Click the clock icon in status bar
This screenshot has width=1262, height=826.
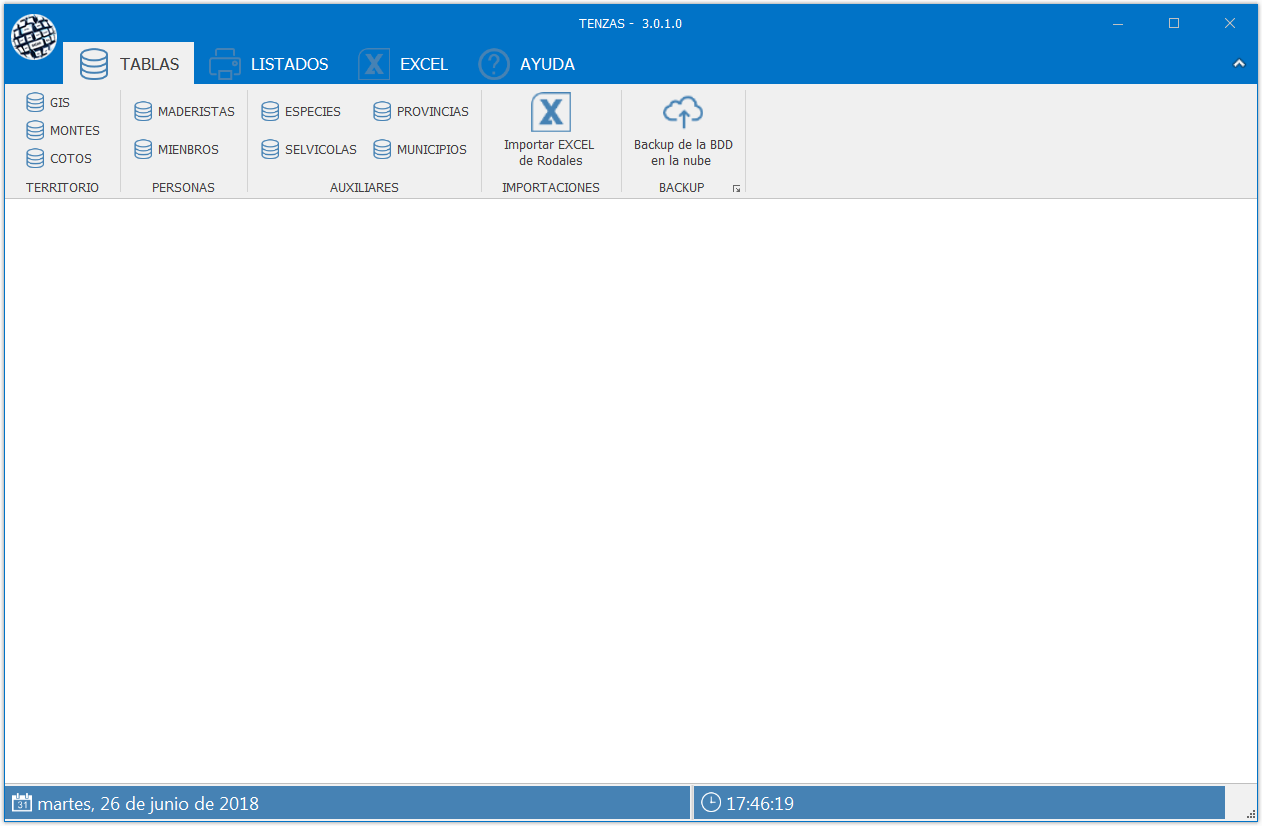711,803
